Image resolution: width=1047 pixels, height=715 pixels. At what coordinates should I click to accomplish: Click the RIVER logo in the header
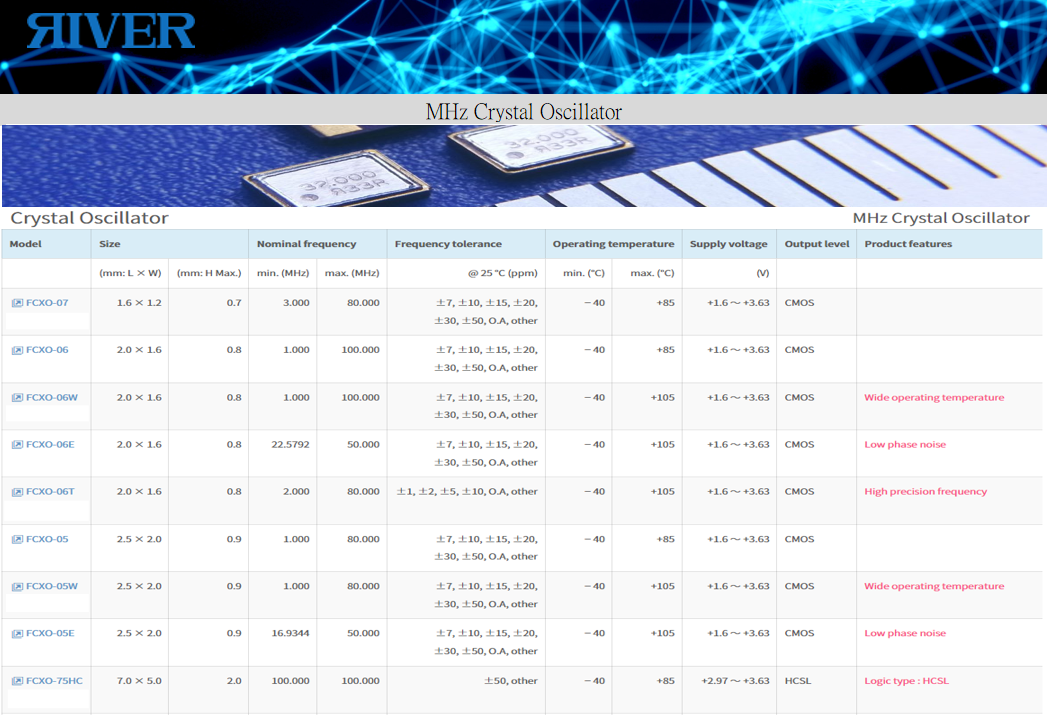111,31
